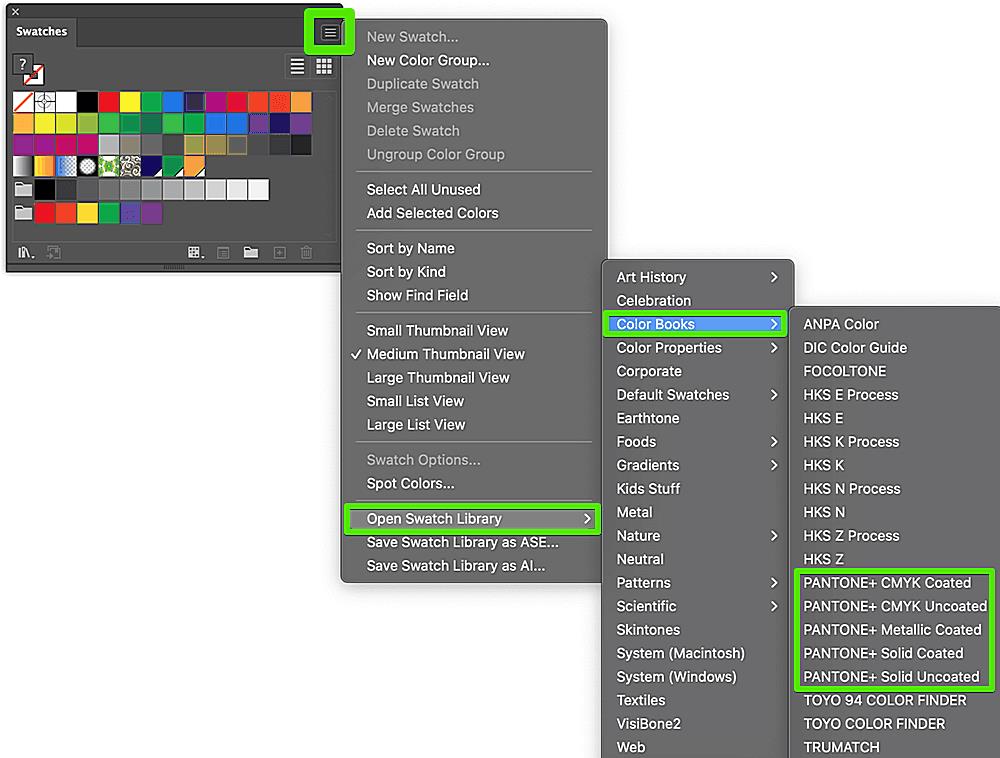Expand the Default Swatches submenu arrow
1000x758 pixels.
[774, 395]
